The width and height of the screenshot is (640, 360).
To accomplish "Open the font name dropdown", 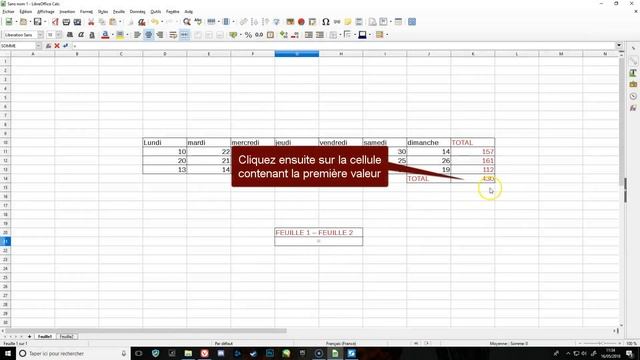I will coord(40,35).
